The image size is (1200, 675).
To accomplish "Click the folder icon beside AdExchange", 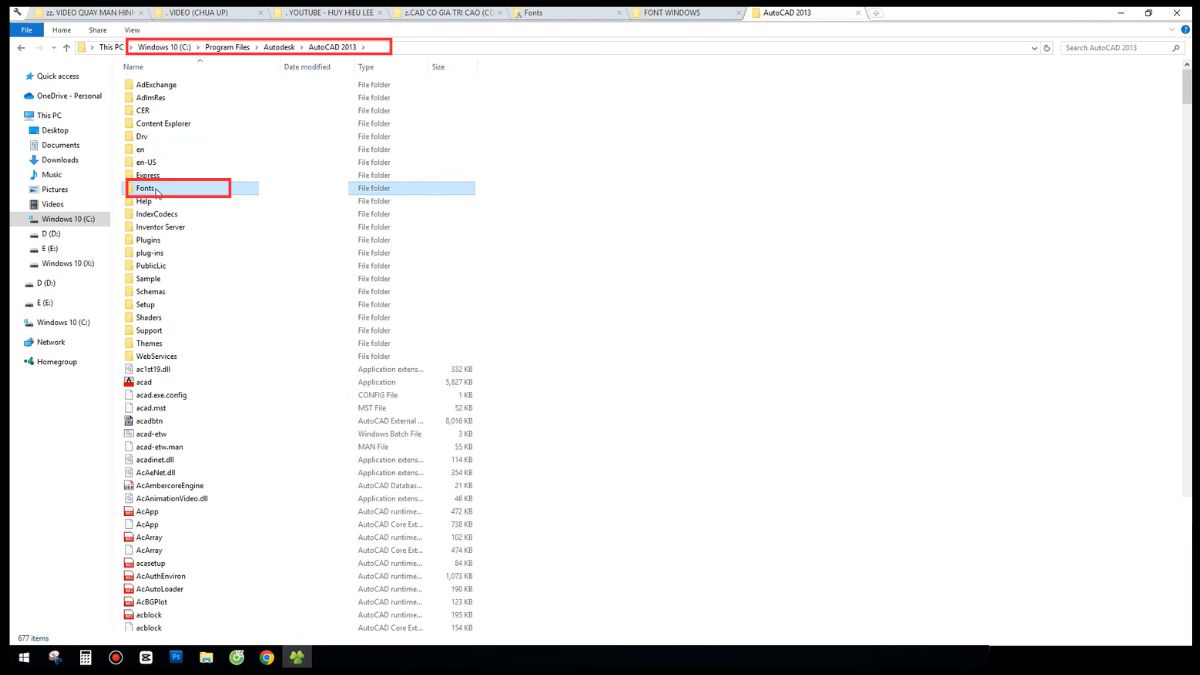I will 128,85.
